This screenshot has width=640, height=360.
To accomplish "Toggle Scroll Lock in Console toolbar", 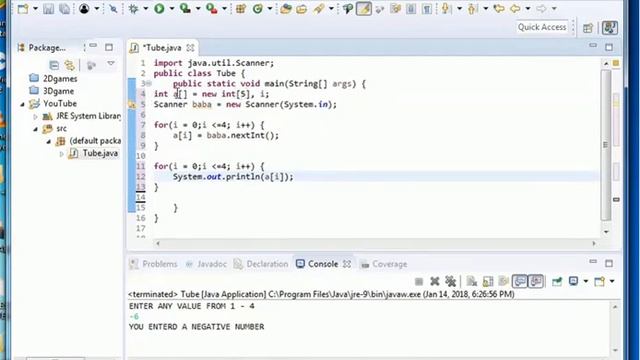I will (x=488, y=281).
